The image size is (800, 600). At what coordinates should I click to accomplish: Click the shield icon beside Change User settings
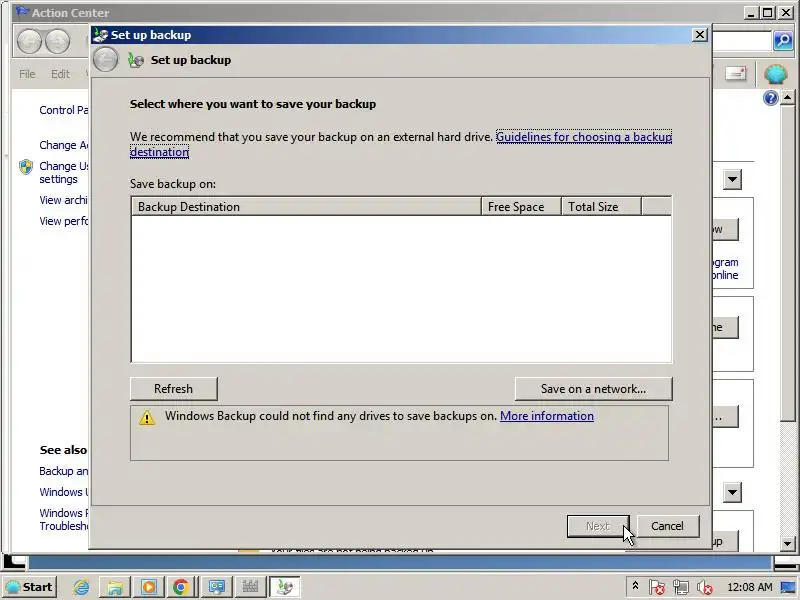[x=26, y=167]
